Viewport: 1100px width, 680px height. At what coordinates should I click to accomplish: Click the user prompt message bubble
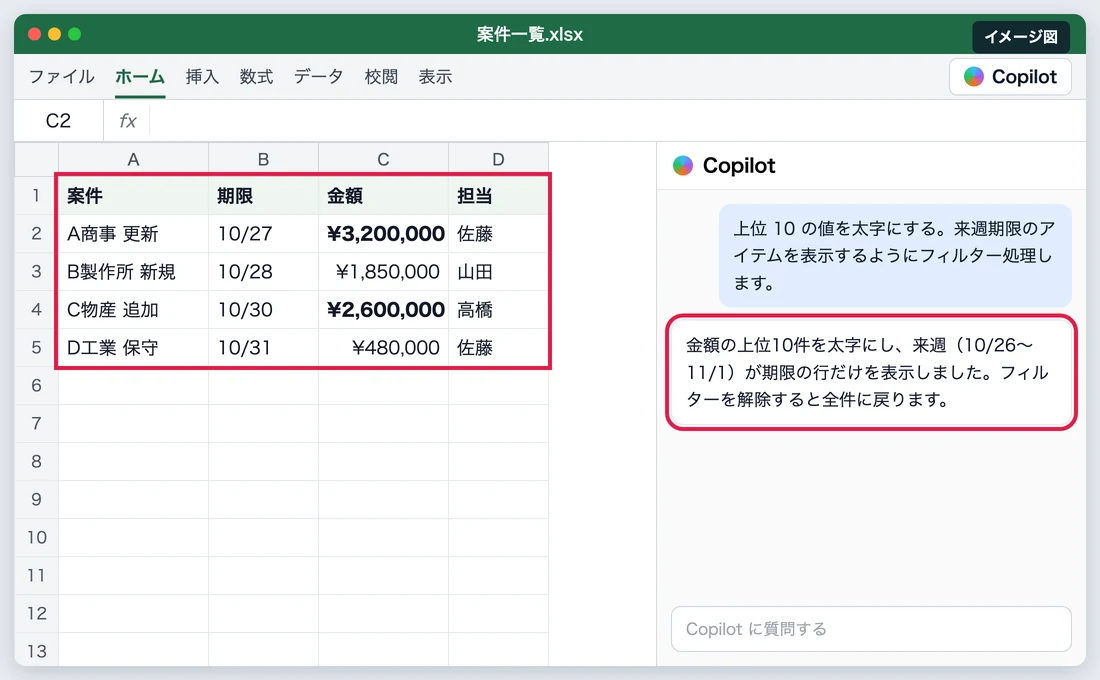895,255
